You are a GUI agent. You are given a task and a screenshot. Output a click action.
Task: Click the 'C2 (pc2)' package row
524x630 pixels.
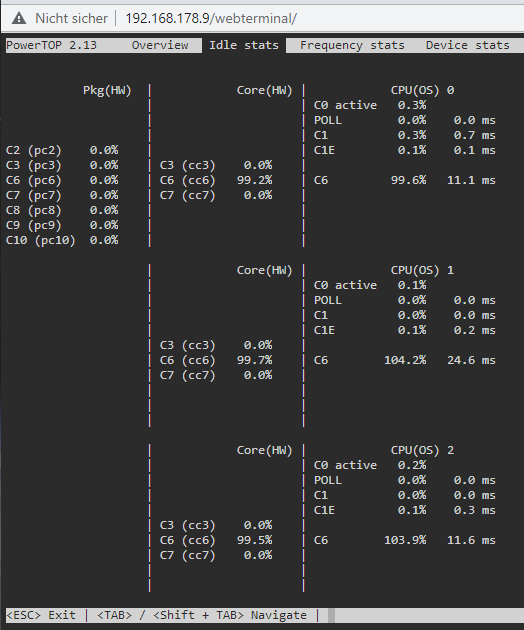62,150
